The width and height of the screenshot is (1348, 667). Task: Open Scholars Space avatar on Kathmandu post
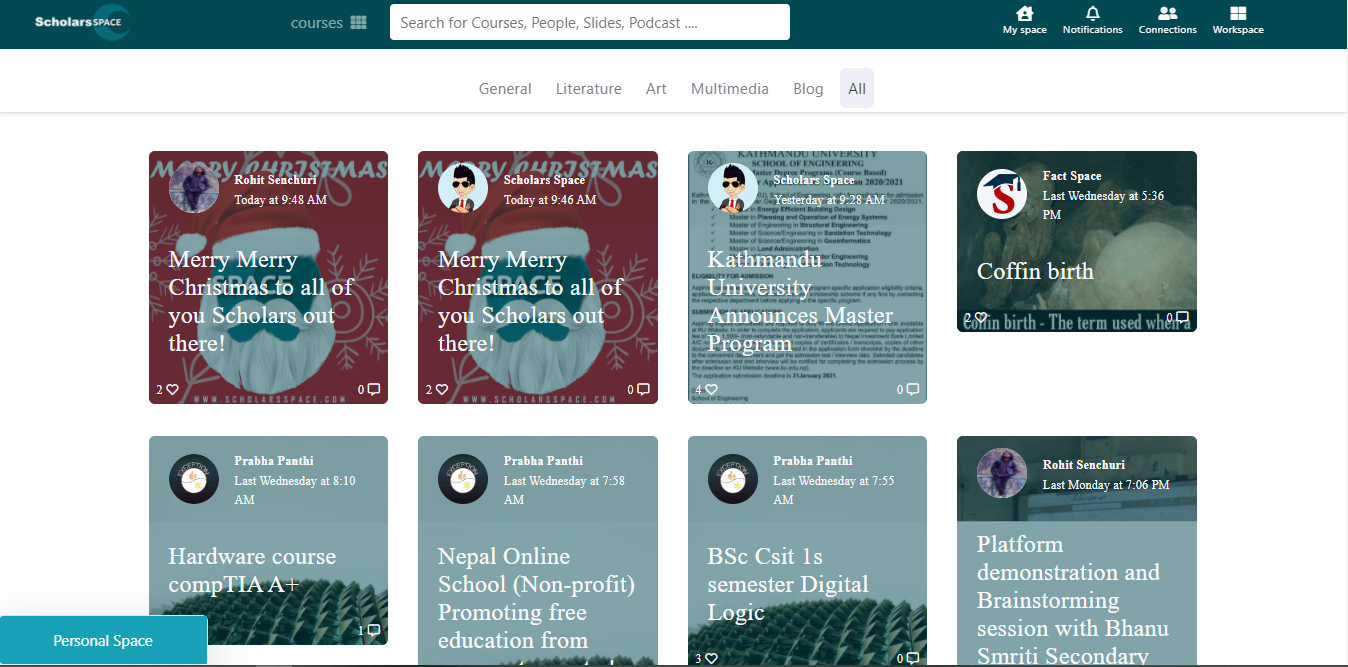pos(733,187)
